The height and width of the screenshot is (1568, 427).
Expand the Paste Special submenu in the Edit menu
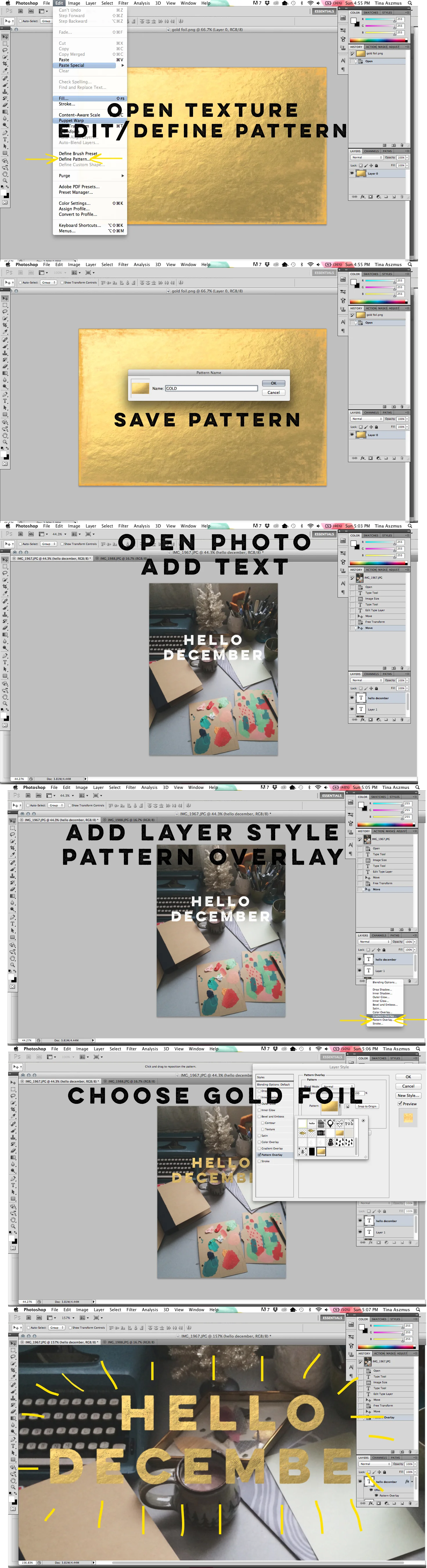click(x=89, y=65)
